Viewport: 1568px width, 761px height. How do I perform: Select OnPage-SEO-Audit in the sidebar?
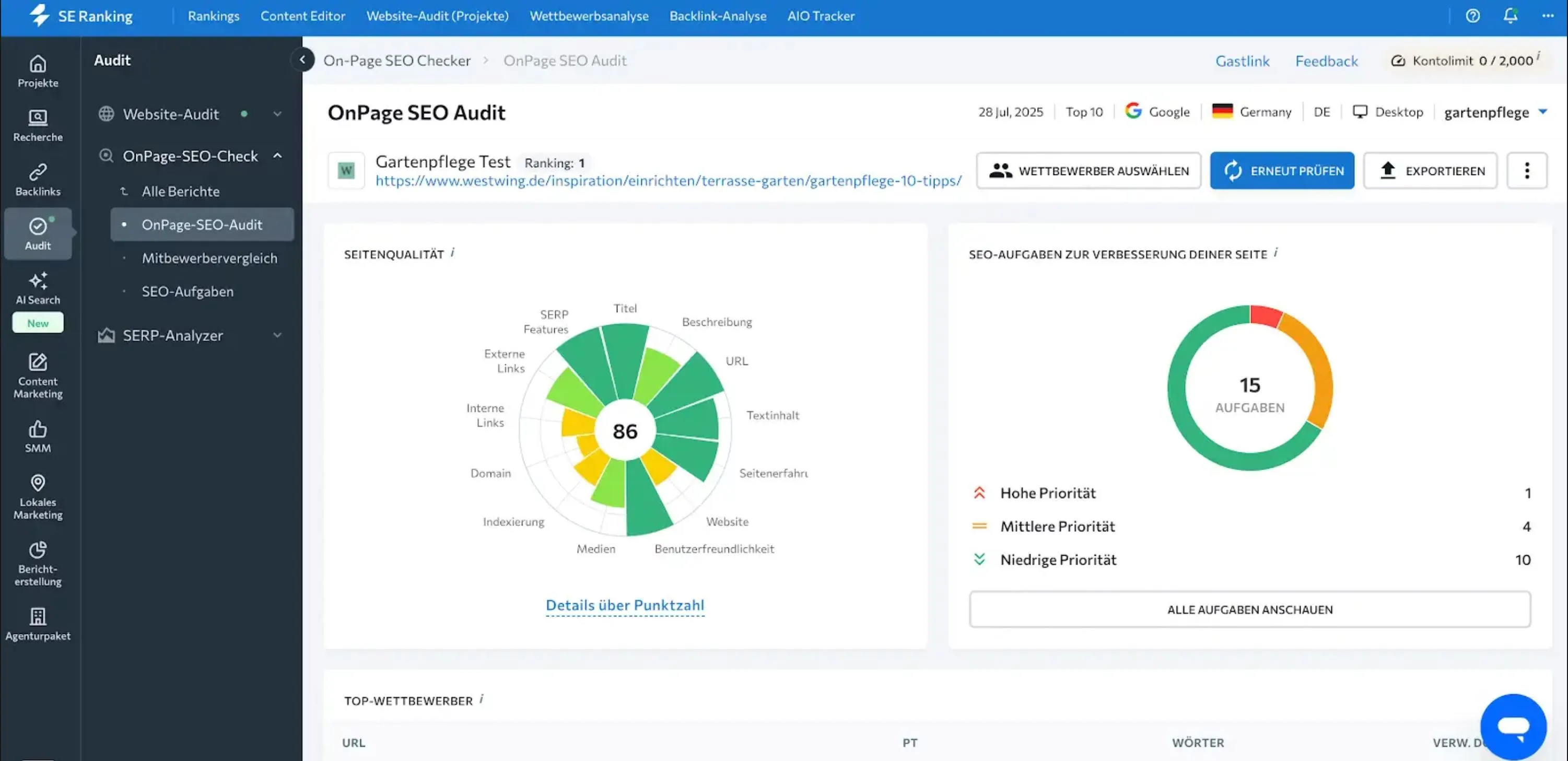coord(202,224)
